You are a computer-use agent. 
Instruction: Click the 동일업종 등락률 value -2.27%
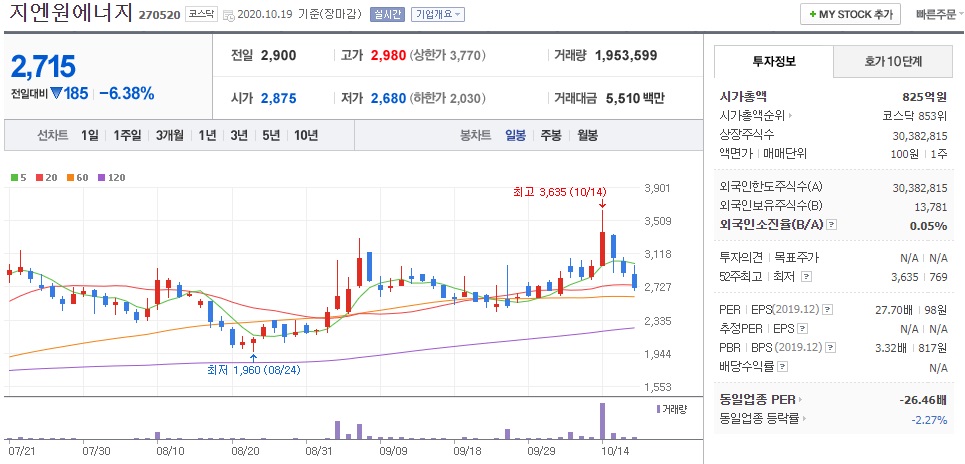point(929,420)
